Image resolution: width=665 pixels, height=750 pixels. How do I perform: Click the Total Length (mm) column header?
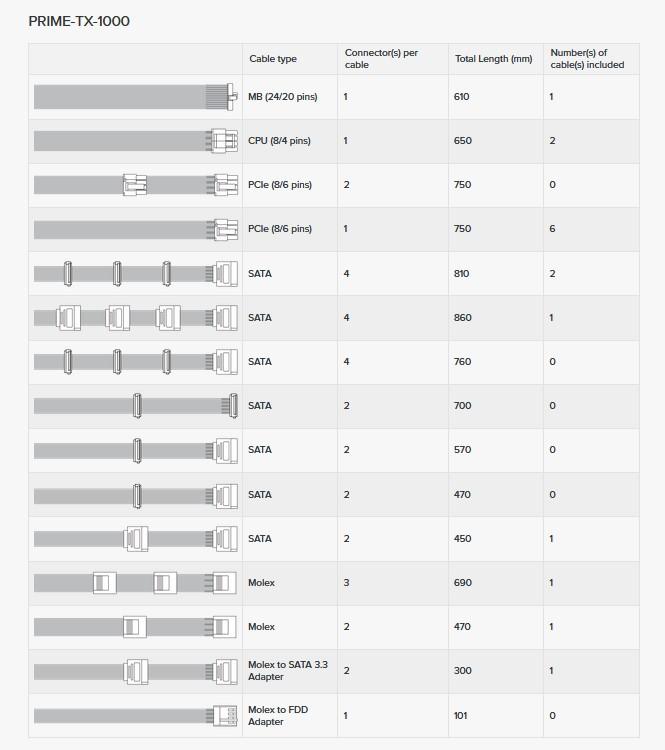[493, 59]
